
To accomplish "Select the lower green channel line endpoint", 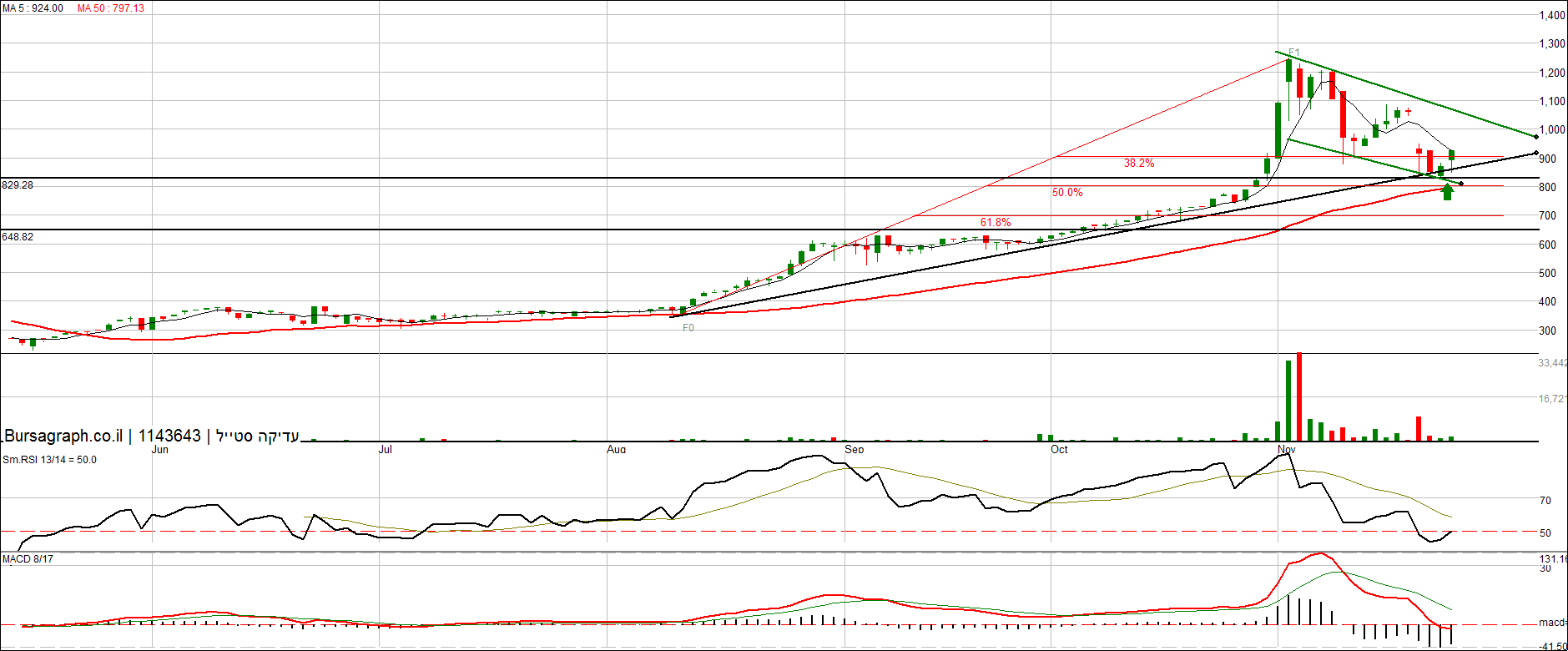I will point(1461,184).
